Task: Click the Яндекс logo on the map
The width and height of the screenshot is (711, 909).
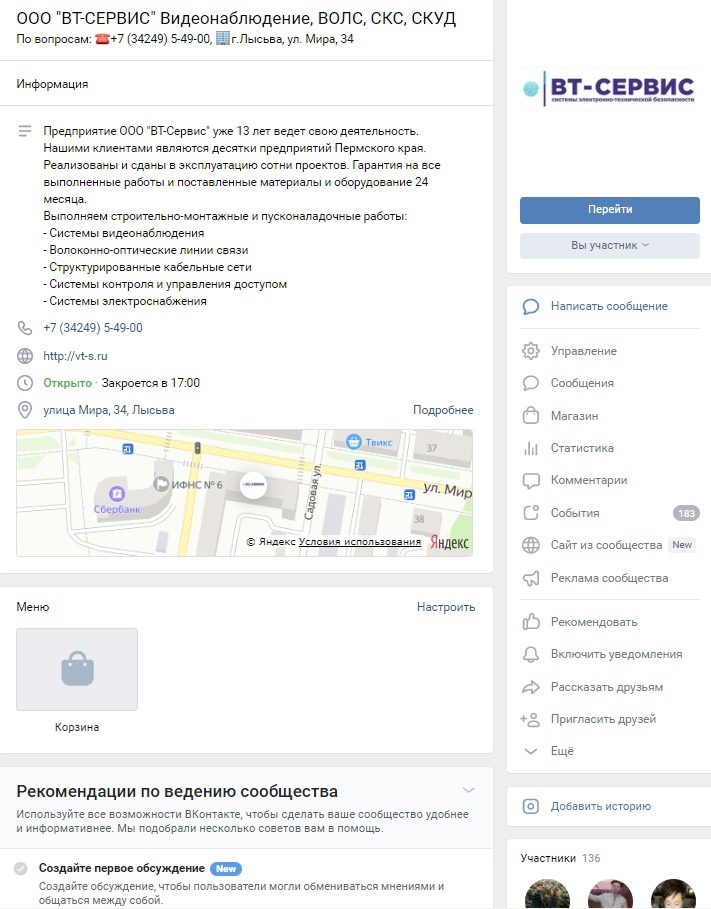Action: 449,543
